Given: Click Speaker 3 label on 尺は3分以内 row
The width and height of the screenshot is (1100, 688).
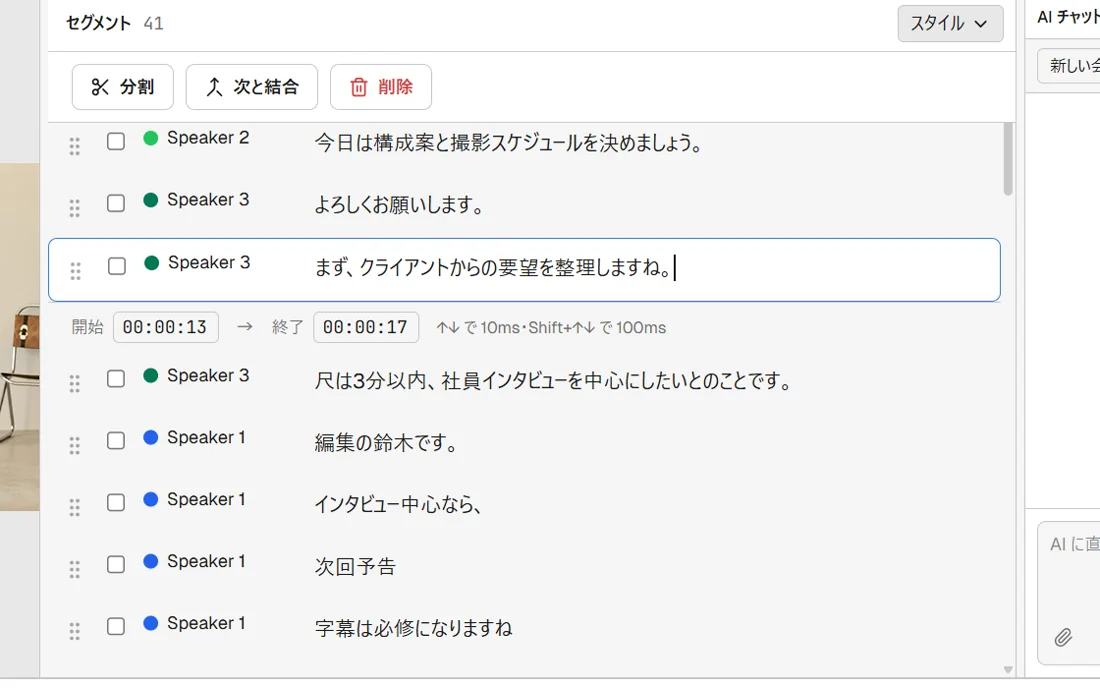Looking at the screenshot, I should click(x=208, y=376).
